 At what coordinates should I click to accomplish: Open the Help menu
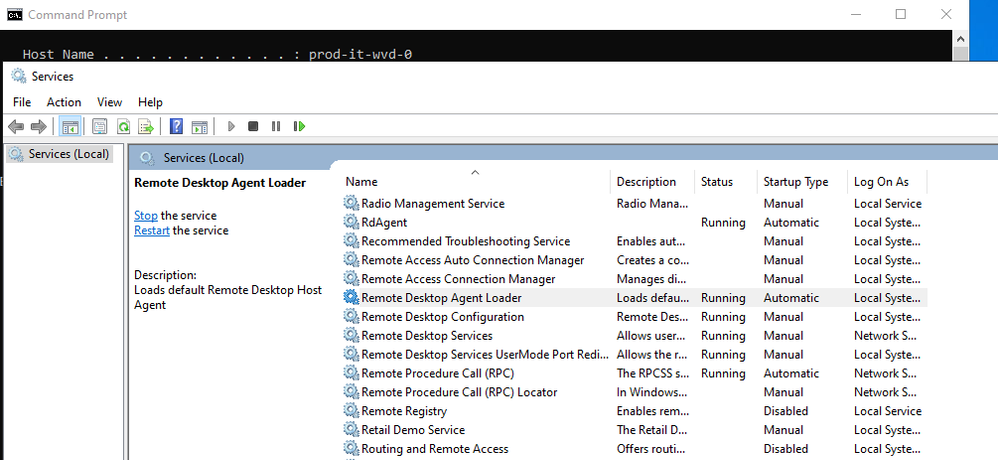click(x=150, y=102)
